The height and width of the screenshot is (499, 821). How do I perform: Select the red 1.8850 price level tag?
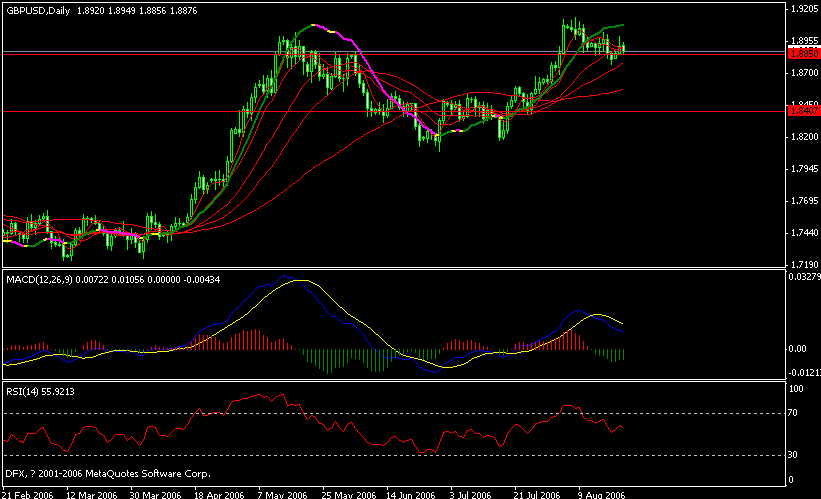click(x=804, y=54)
